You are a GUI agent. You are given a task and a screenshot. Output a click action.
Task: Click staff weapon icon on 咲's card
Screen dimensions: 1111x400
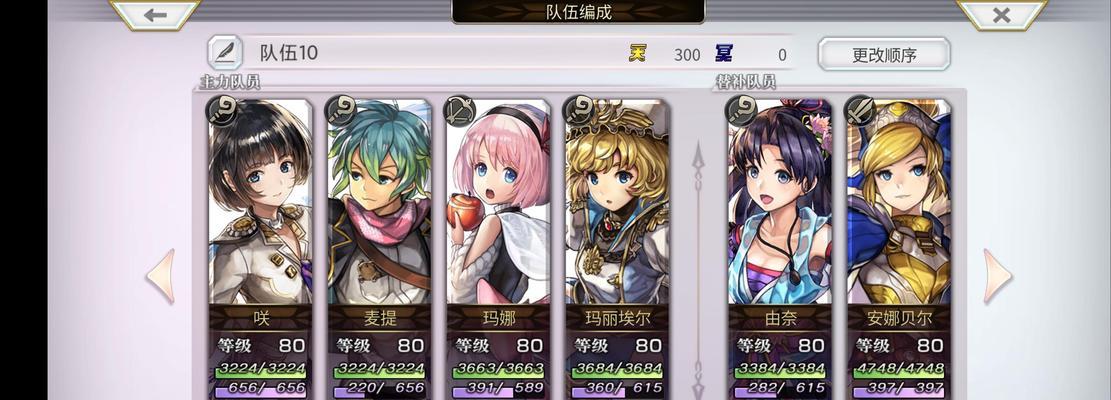point(222,110)
